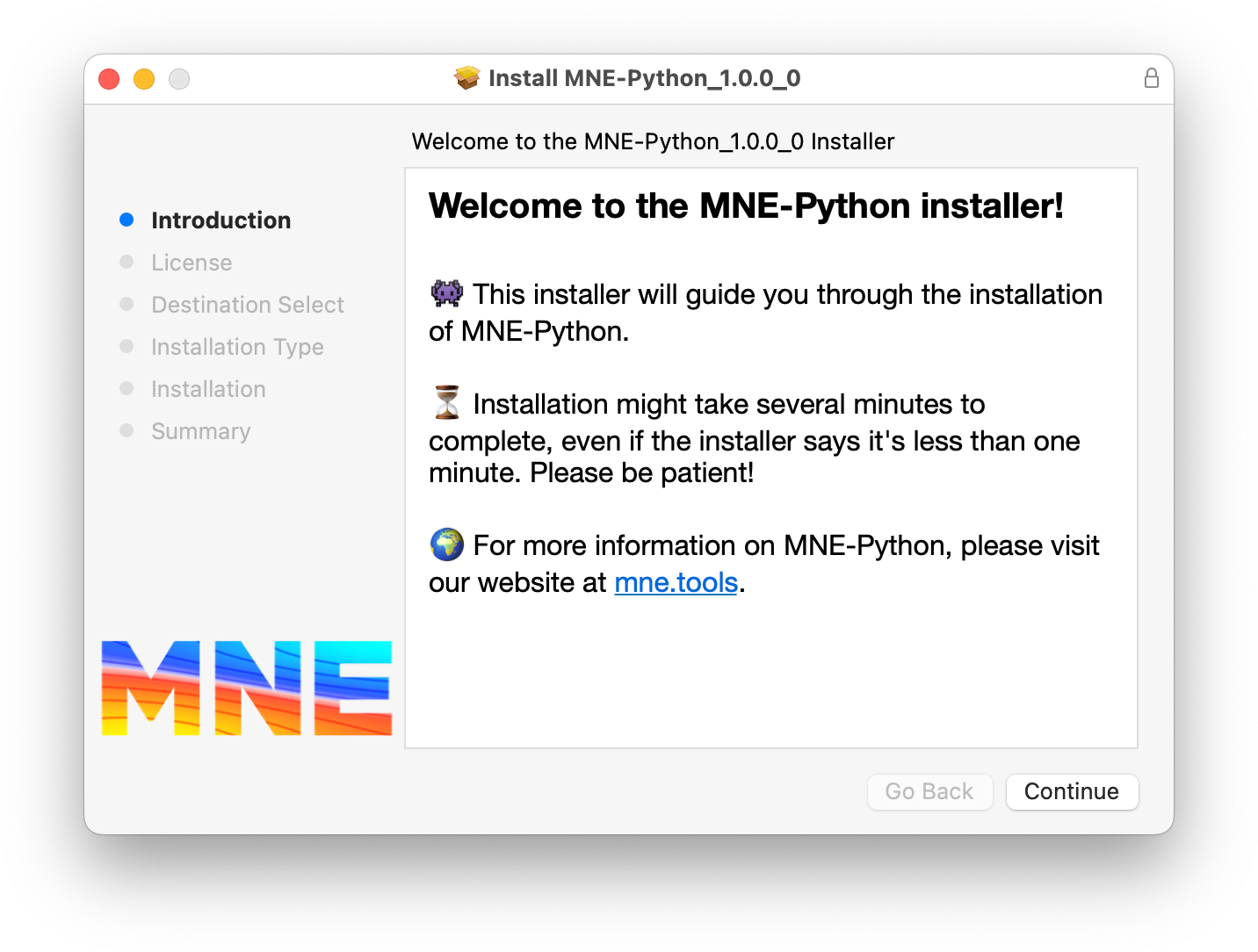
Task: Click the globe emoji
Action: [446, 545]
